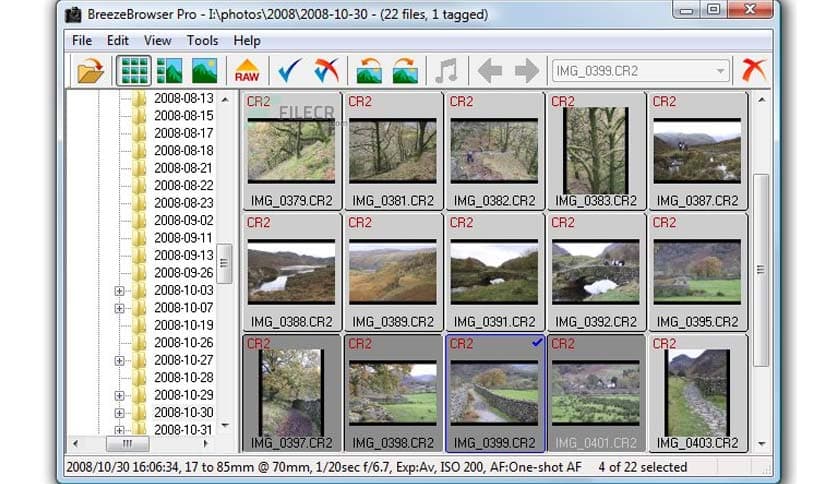The width and height of the screenshot is (836, 484).
Task: Click thumbnail pane scroll up arrow
Action: pyautogui.click(x=761, y=100)
